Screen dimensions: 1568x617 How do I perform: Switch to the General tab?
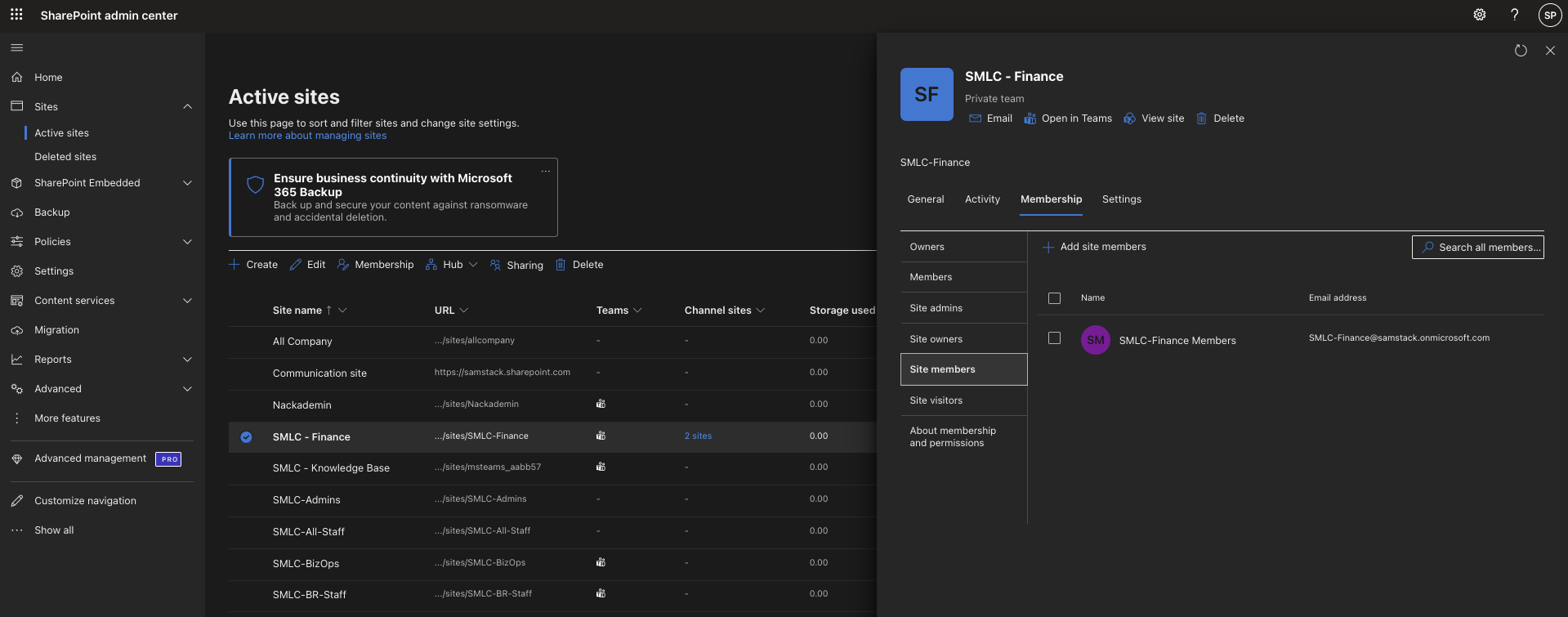[x=926, y=199]
